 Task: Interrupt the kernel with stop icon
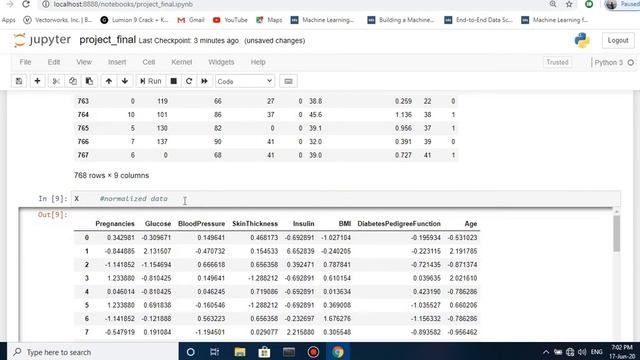[x=173, y=81]
